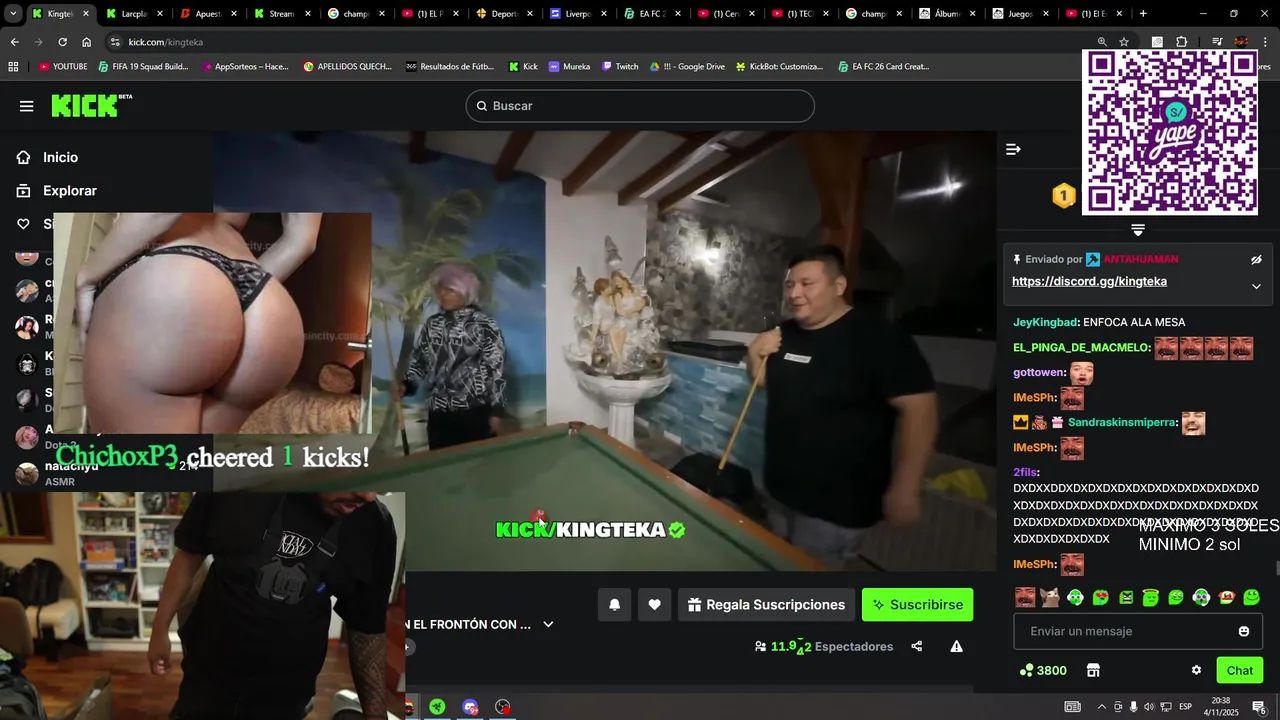
Task: Open chat settings with the gear icon
Action: [x=1196, y=670]
